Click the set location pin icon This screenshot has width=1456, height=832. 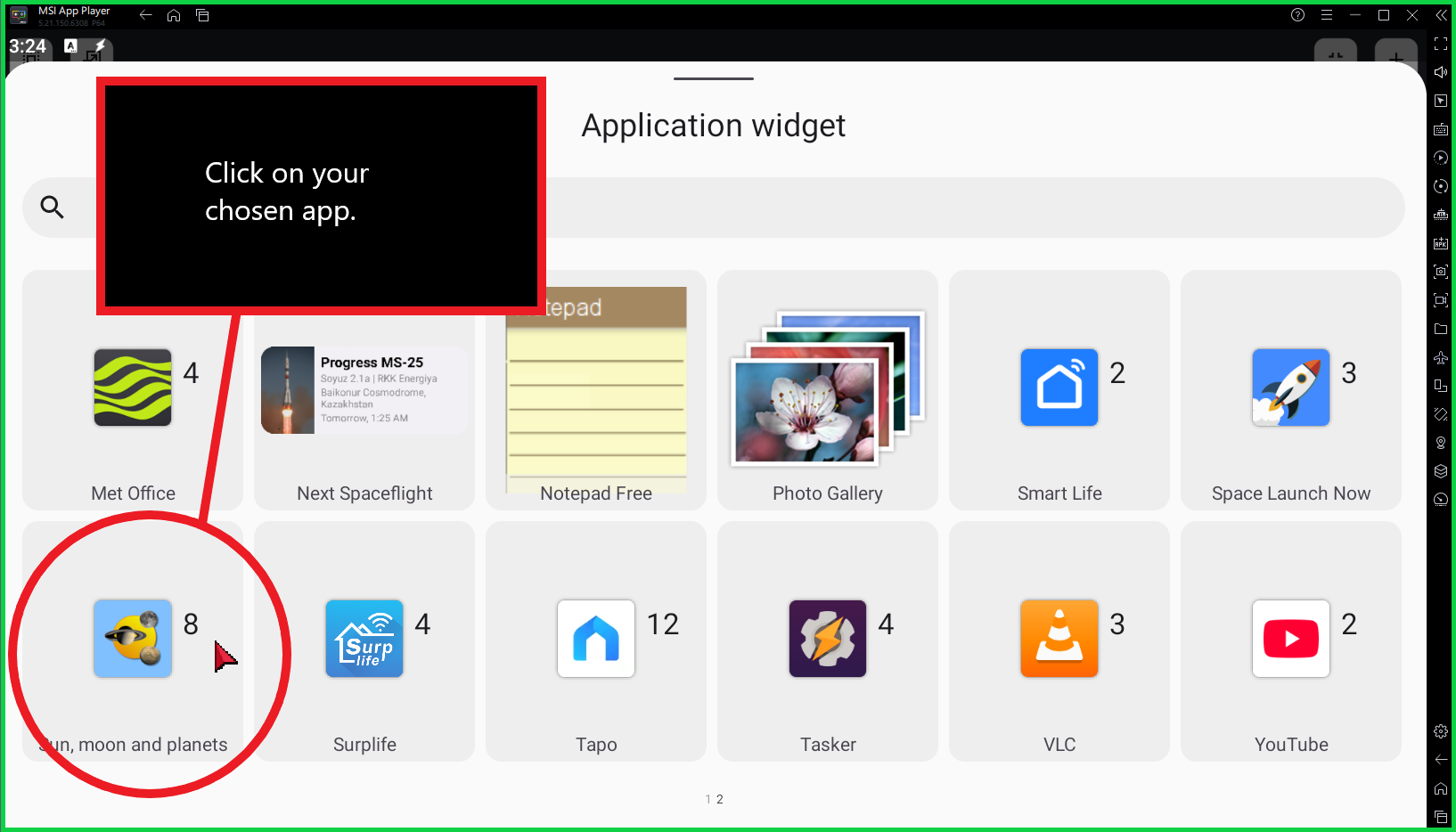point(1441,443)
